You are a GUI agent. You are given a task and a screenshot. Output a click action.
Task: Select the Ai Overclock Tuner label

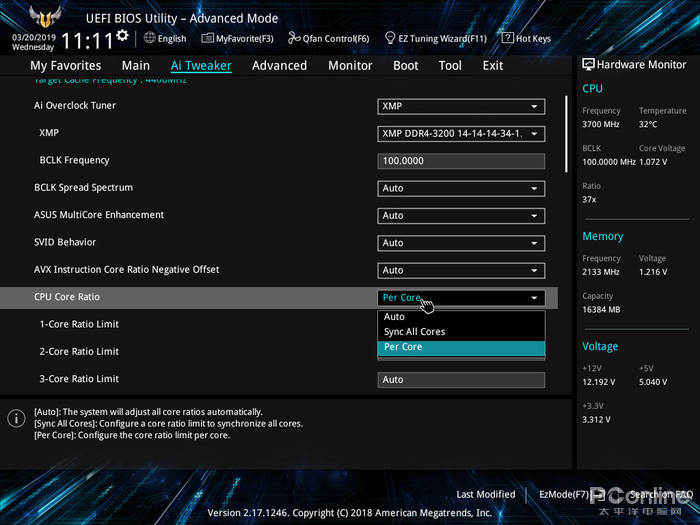[x=75, y=105]
